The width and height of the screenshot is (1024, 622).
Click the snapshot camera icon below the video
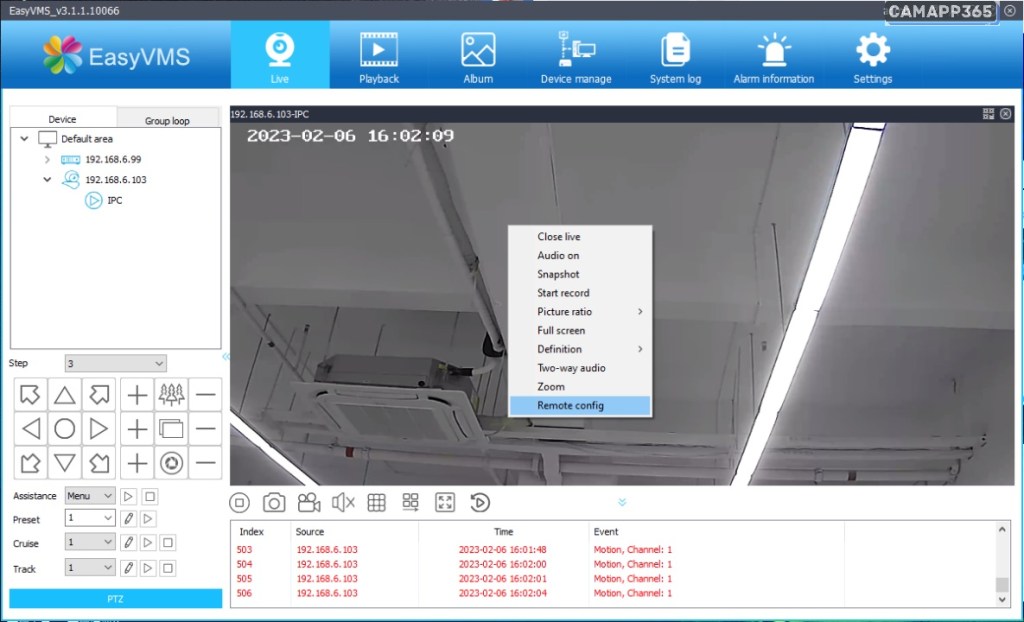click(x=274, y=503)
